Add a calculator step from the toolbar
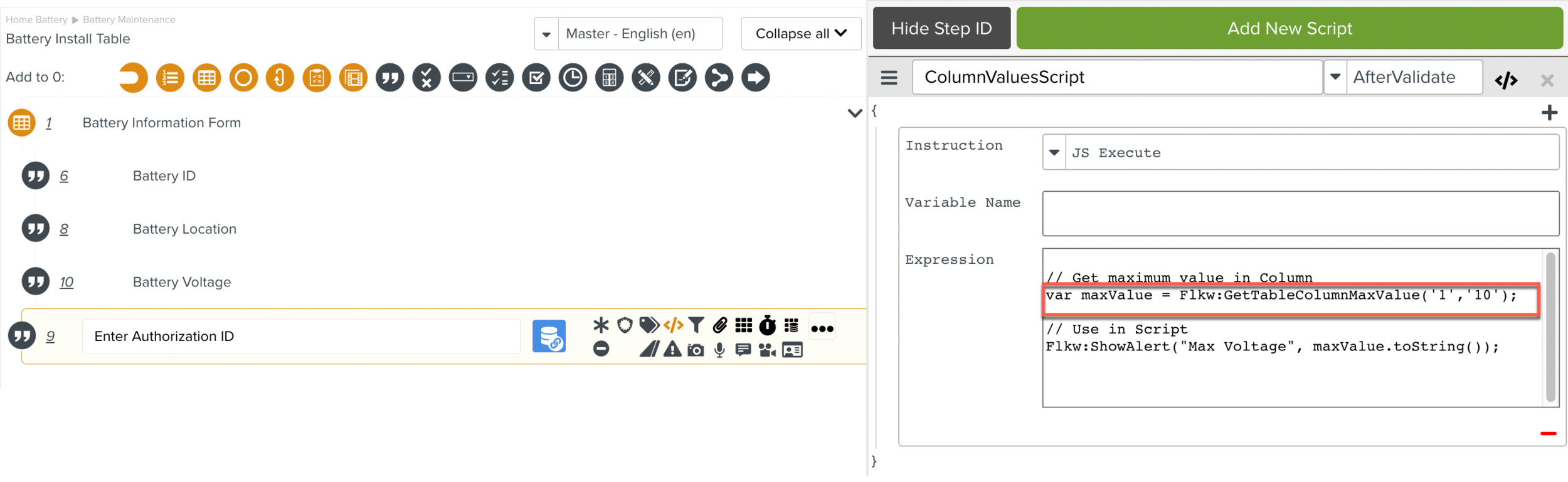Image resolution: width=1568 pixels, height=482 pixels. (609, 78)
